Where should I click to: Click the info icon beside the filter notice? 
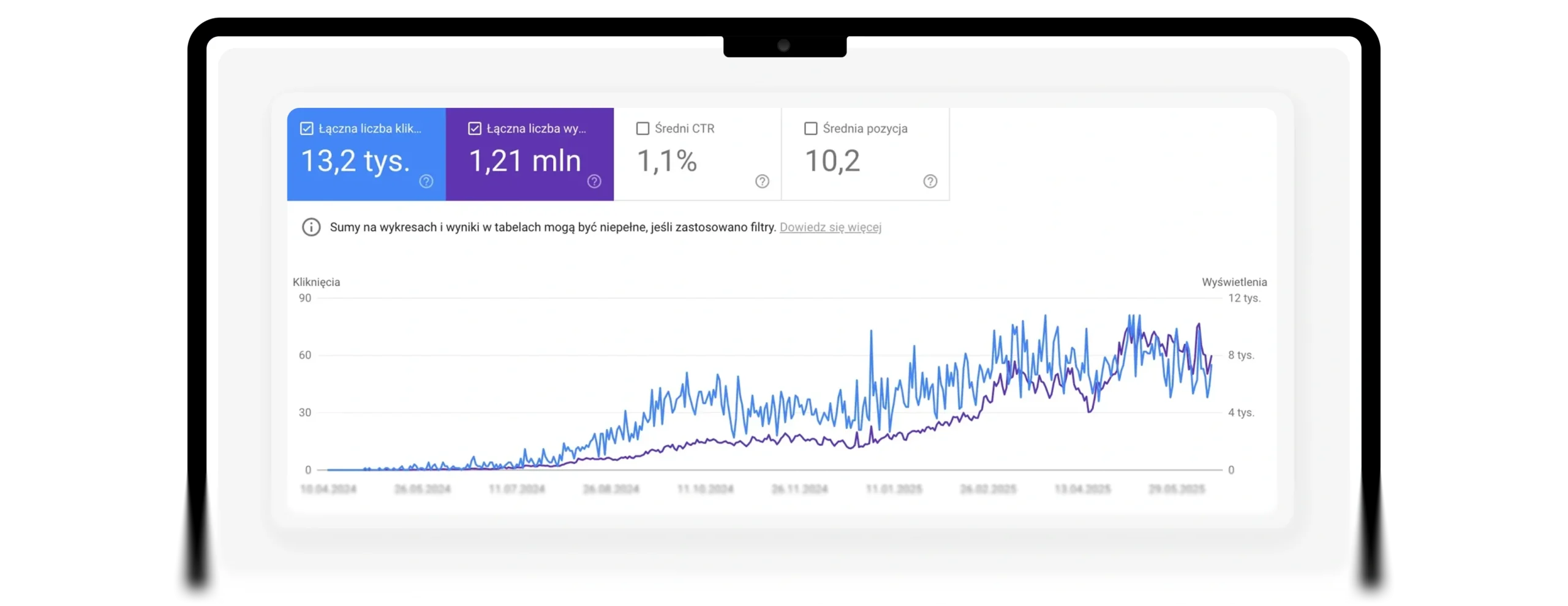(x=311, y=227)
